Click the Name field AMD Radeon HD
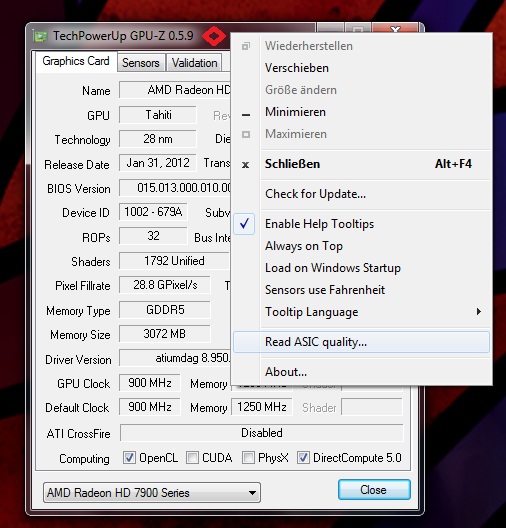The width and height of the screenshot is (506, 528). point(175,90)
